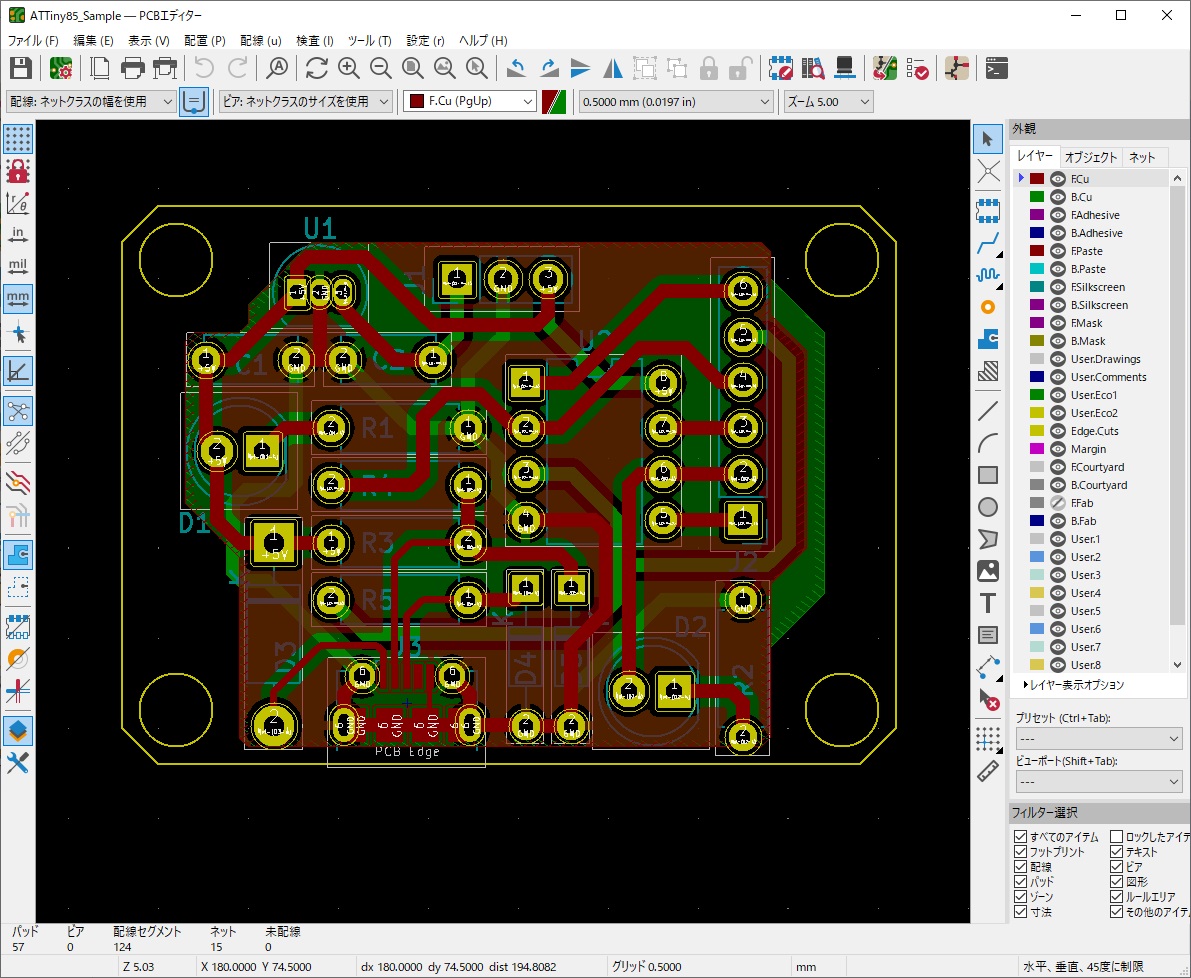Image resolution: width=1191 pixels, height=978 pixels.
Task: Select the B.Silkscreen layer row
Action: (x=1092, y=304)
